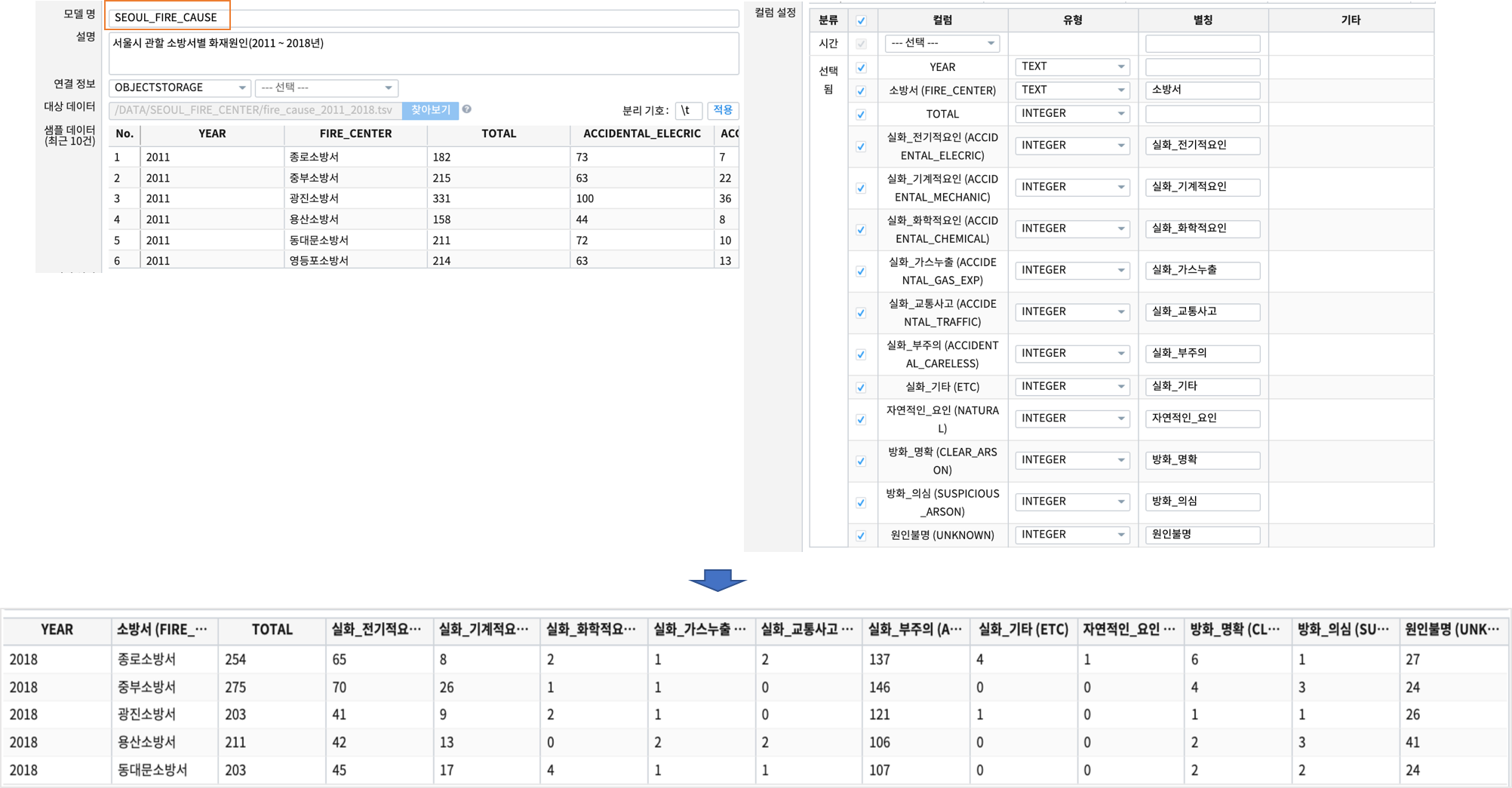
Task: Open the 시간 column '--- 선택 ---' dropdown
Action: (942, 43)
